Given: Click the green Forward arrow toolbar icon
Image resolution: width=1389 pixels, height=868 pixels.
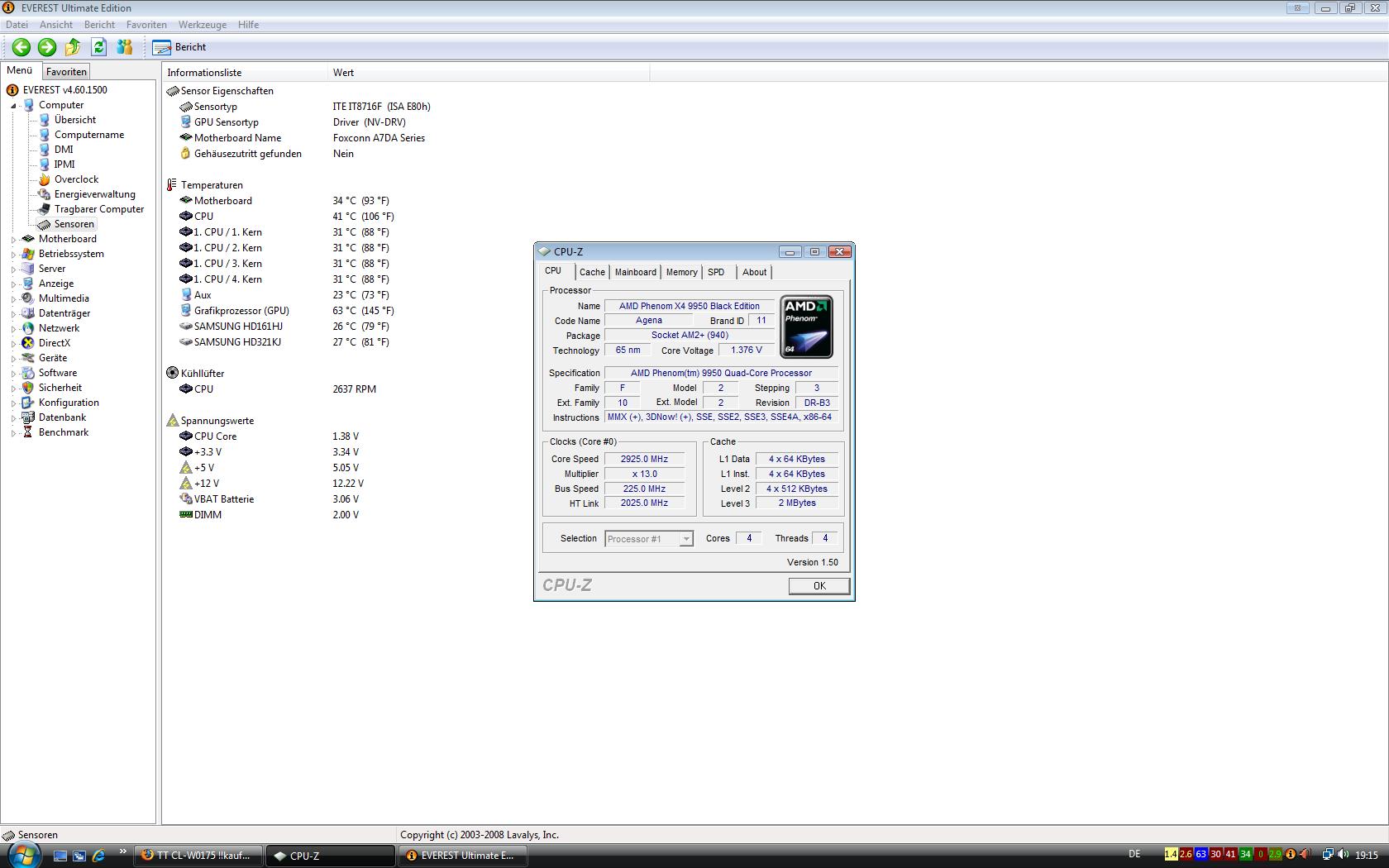Looking at the screenshot, I should tap(47, 47).
